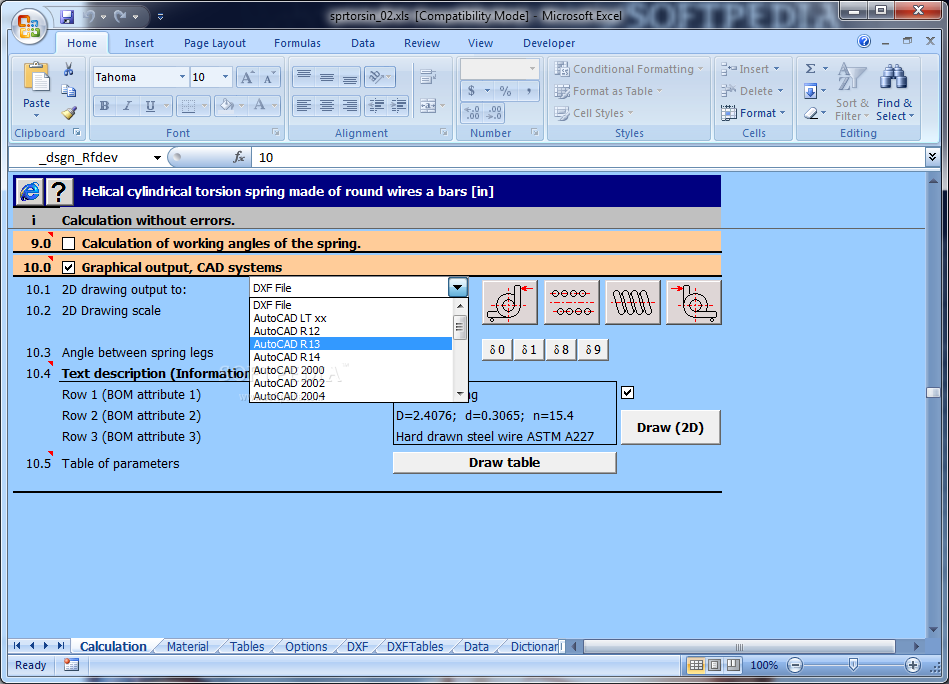The width and height of the screenshot is (949, 684).
Task: Switch to the Material sheet tab
Action: (x=188, y=646)
